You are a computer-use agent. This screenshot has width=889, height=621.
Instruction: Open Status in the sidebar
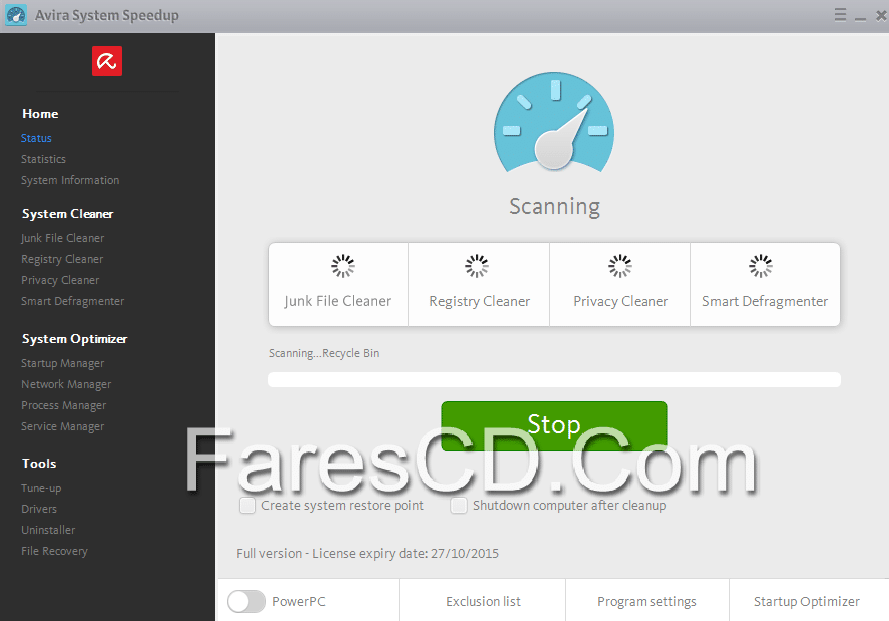point(36,138)
